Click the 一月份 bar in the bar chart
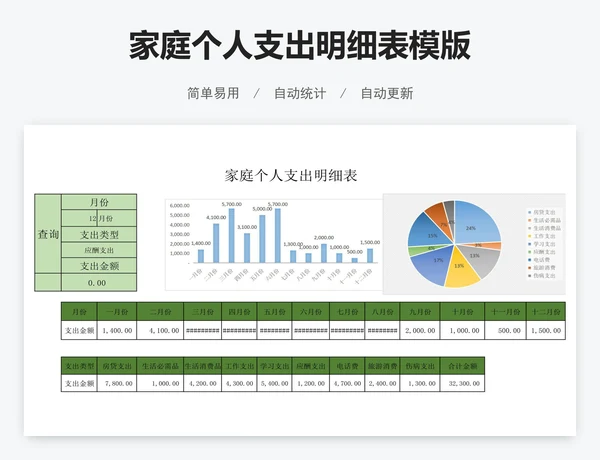 coord(201,256)
